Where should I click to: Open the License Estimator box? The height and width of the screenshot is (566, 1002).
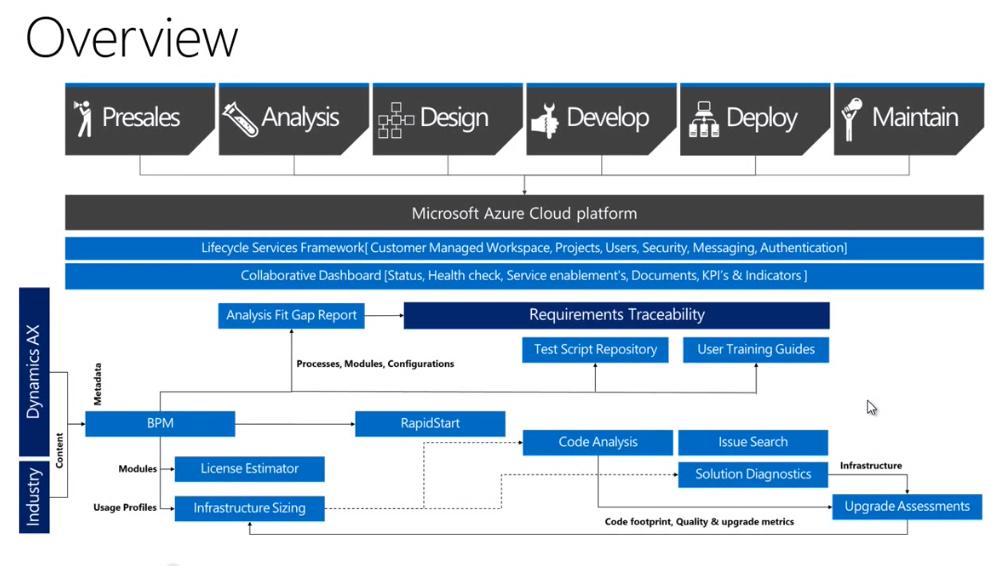pyautogui.click(x=249, y=469)
